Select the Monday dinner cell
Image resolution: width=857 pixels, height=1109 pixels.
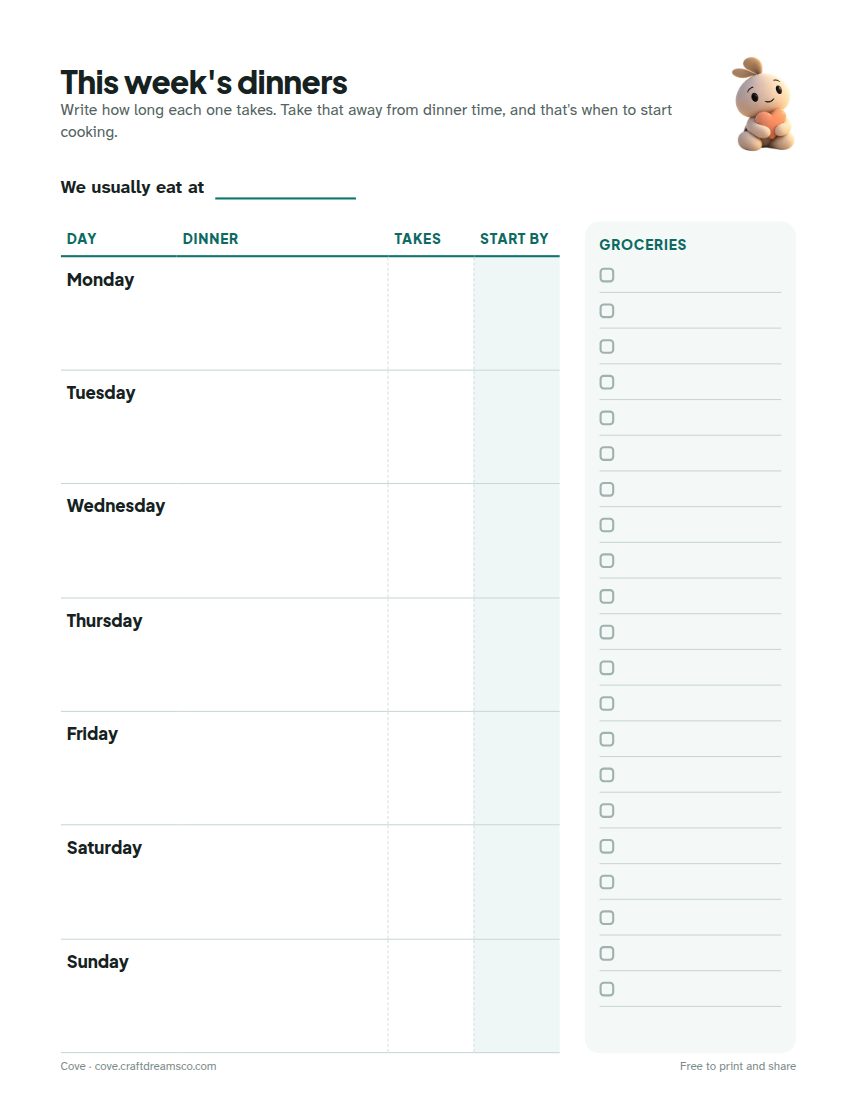tap(281, 313)
